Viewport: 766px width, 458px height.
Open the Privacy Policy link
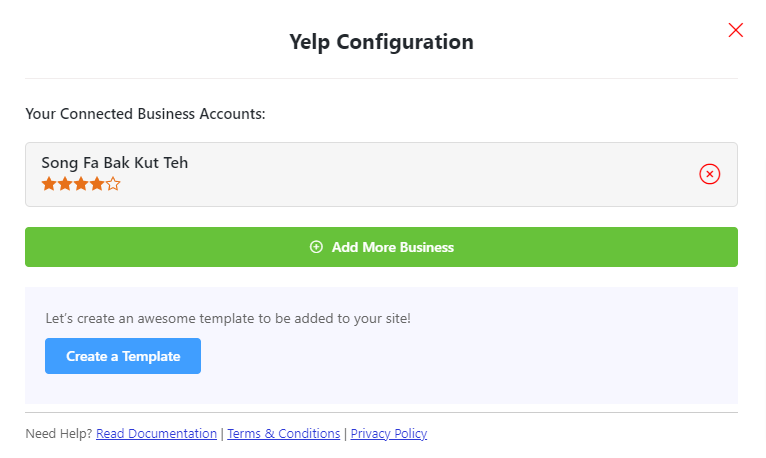tap(389, 434)
